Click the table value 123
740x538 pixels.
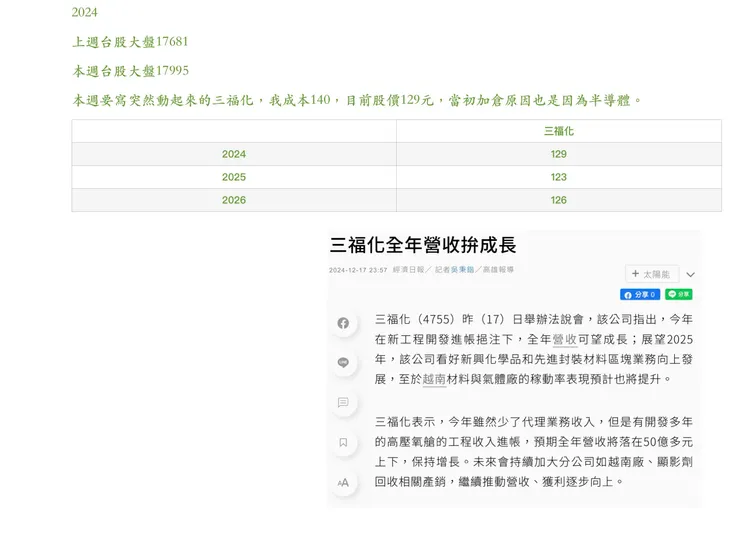559,177
